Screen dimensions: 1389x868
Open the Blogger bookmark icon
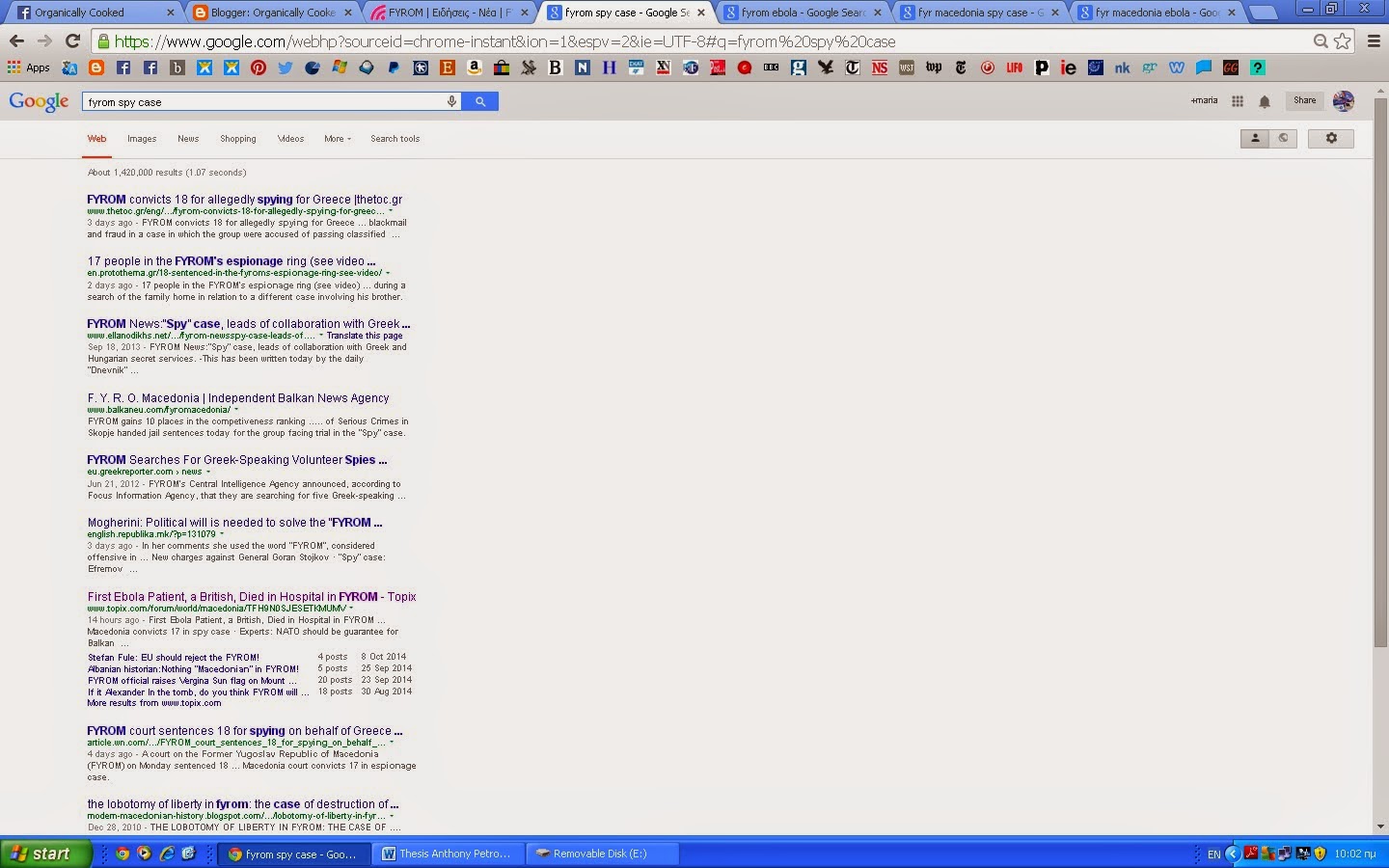96,68
